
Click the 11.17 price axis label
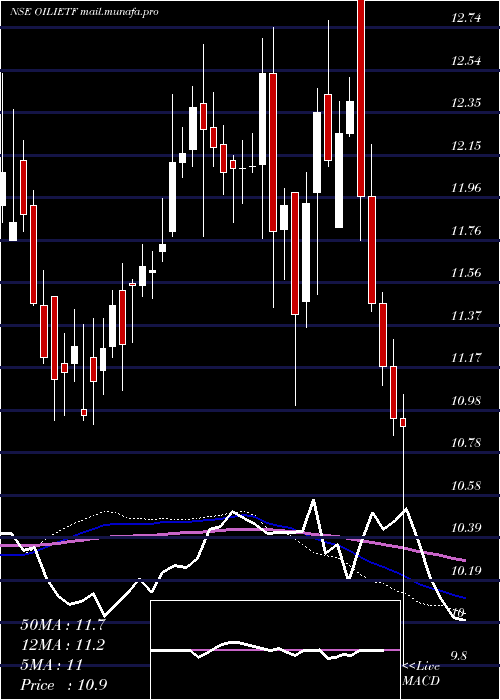[x=465, y=358]
